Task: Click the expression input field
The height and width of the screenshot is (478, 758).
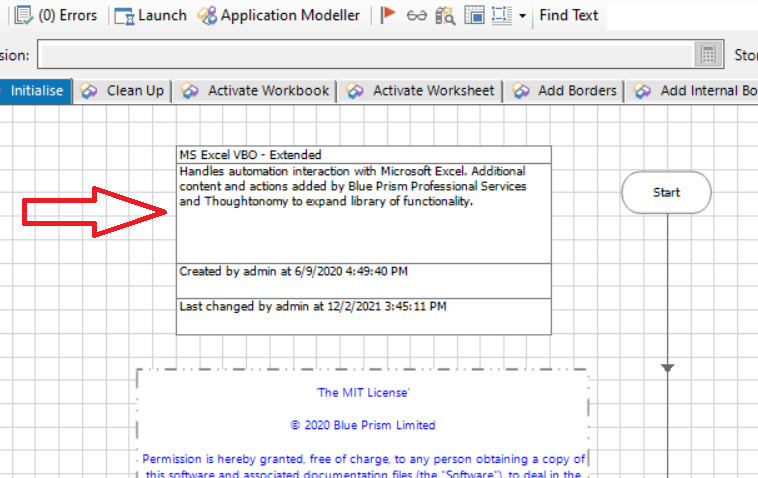Action: [x=366, y=54]
